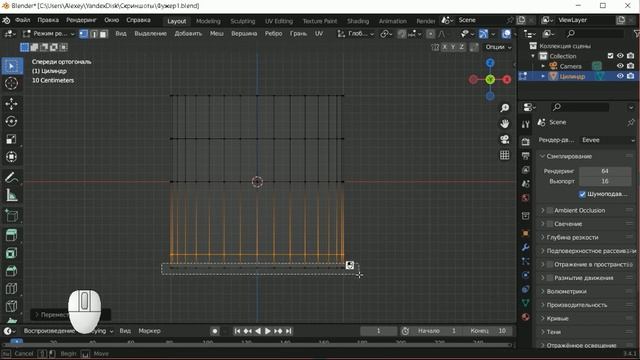Viewport: 640px width, 360px height.
Task: Open the Modifiers wrench tab
Action: [525, 247]
